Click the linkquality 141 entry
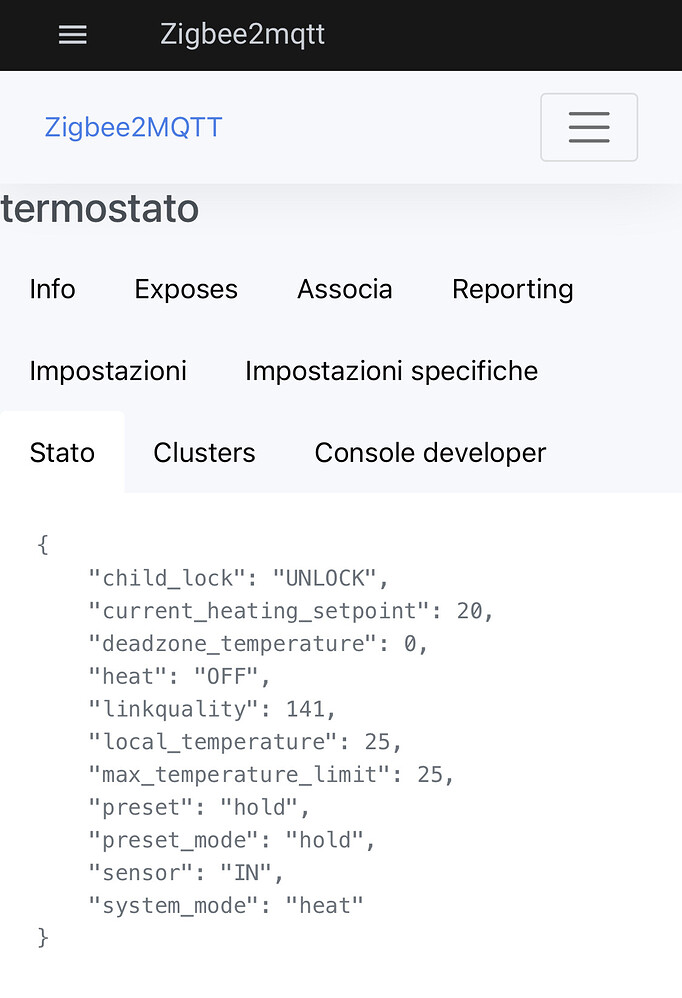The height and width of the screenshot is (998, 682). (211, 709)
